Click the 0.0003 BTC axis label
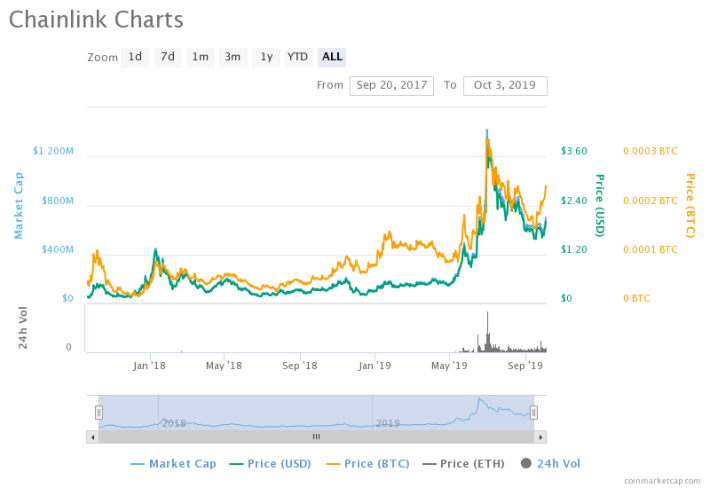 point(650,151)
